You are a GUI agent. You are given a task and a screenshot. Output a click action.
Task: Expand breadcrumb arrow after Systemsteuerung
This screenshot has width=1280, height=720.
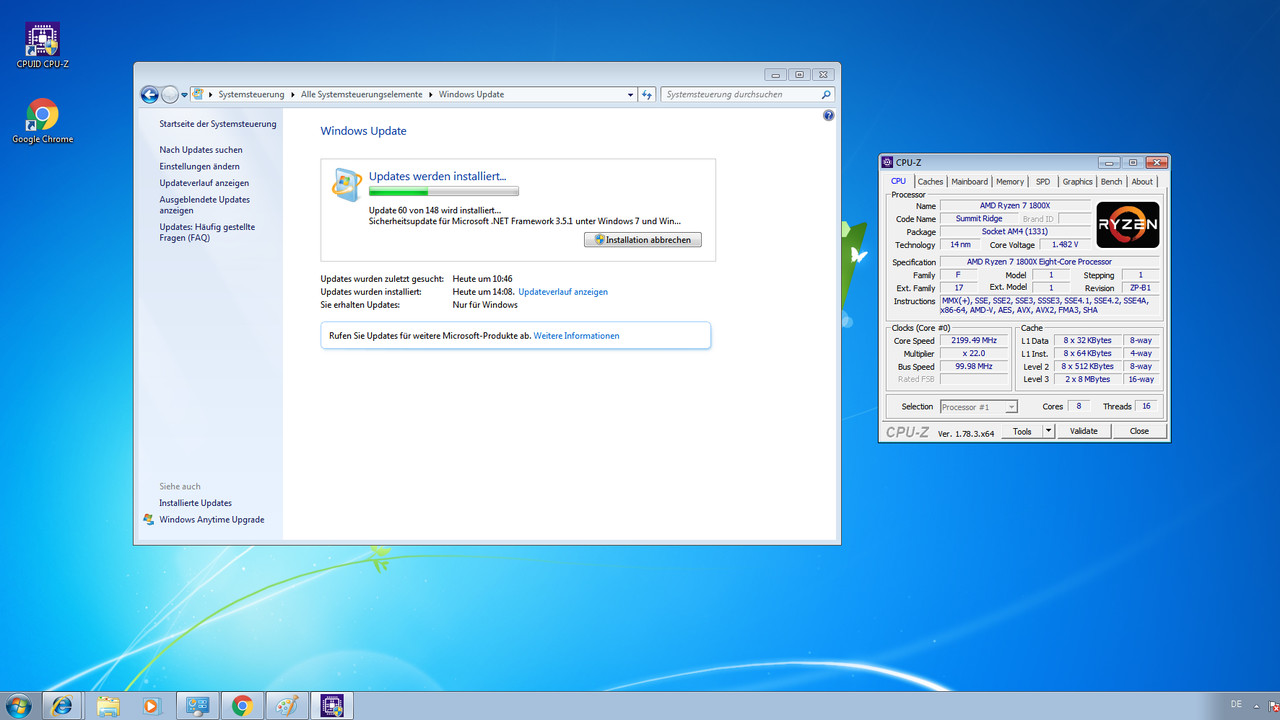point(292,94)
